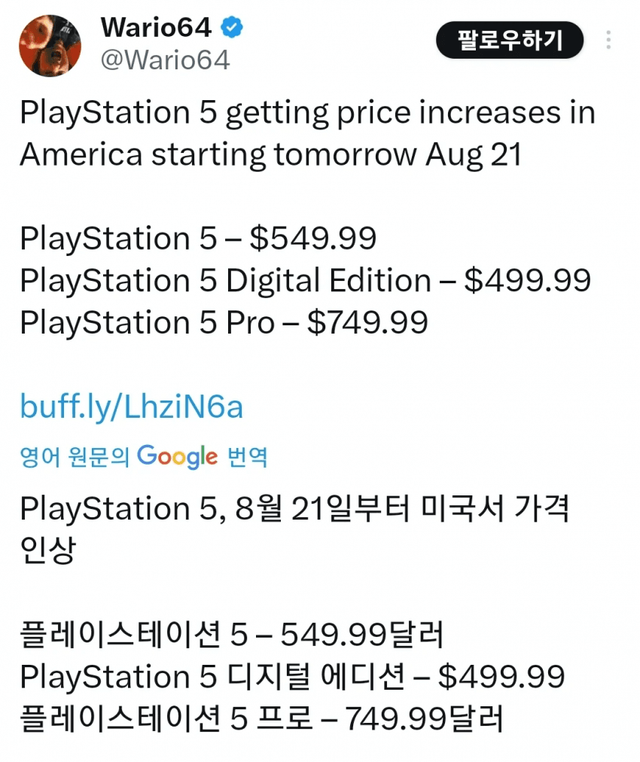
Task: Click the "디지털 에디션 – $499.99" translated line
Action: click(x=292, y=676)
